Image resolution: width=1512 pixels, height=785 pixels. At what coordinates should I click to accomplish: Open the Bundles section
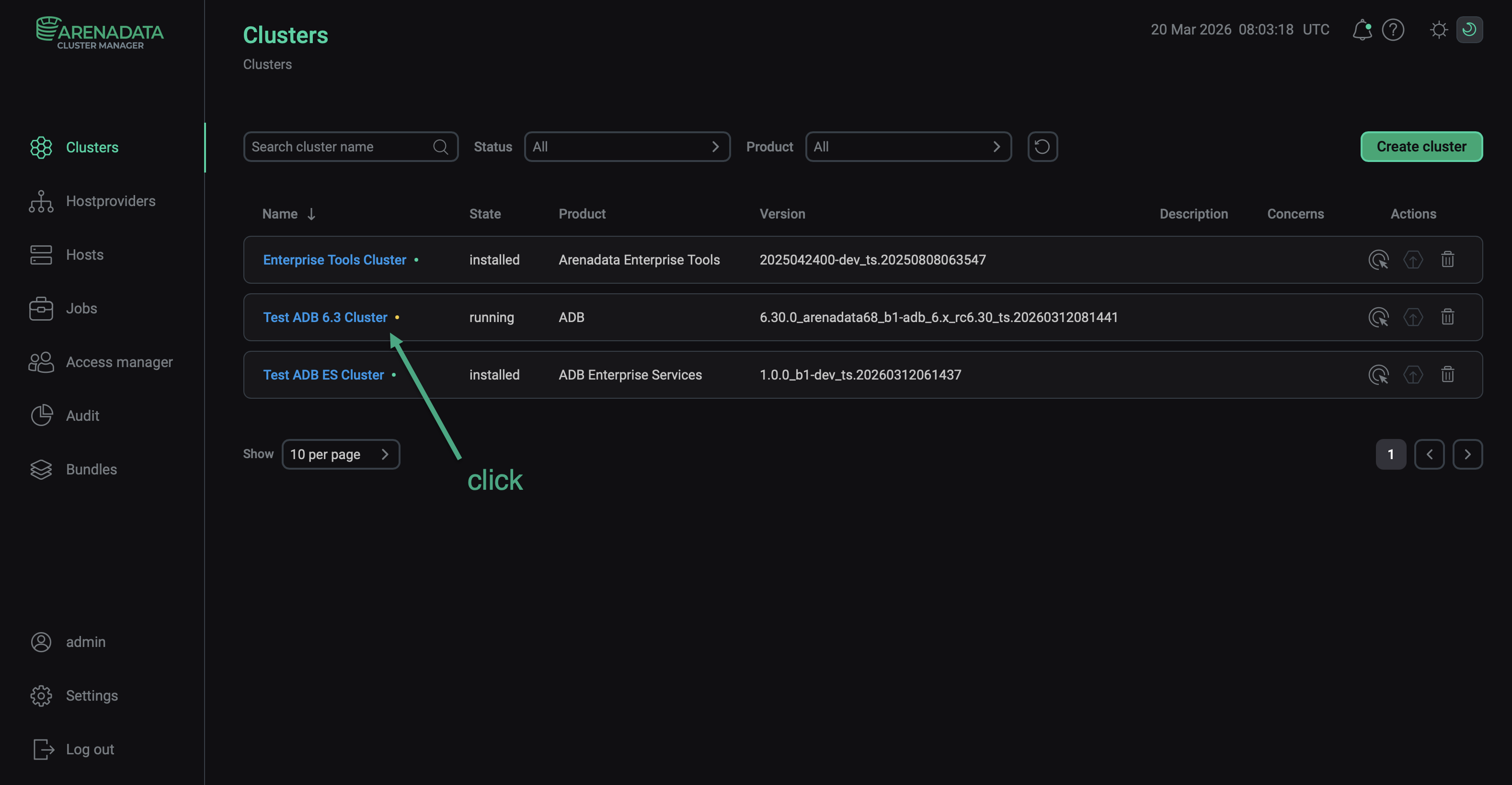click(x=91, y=469)
